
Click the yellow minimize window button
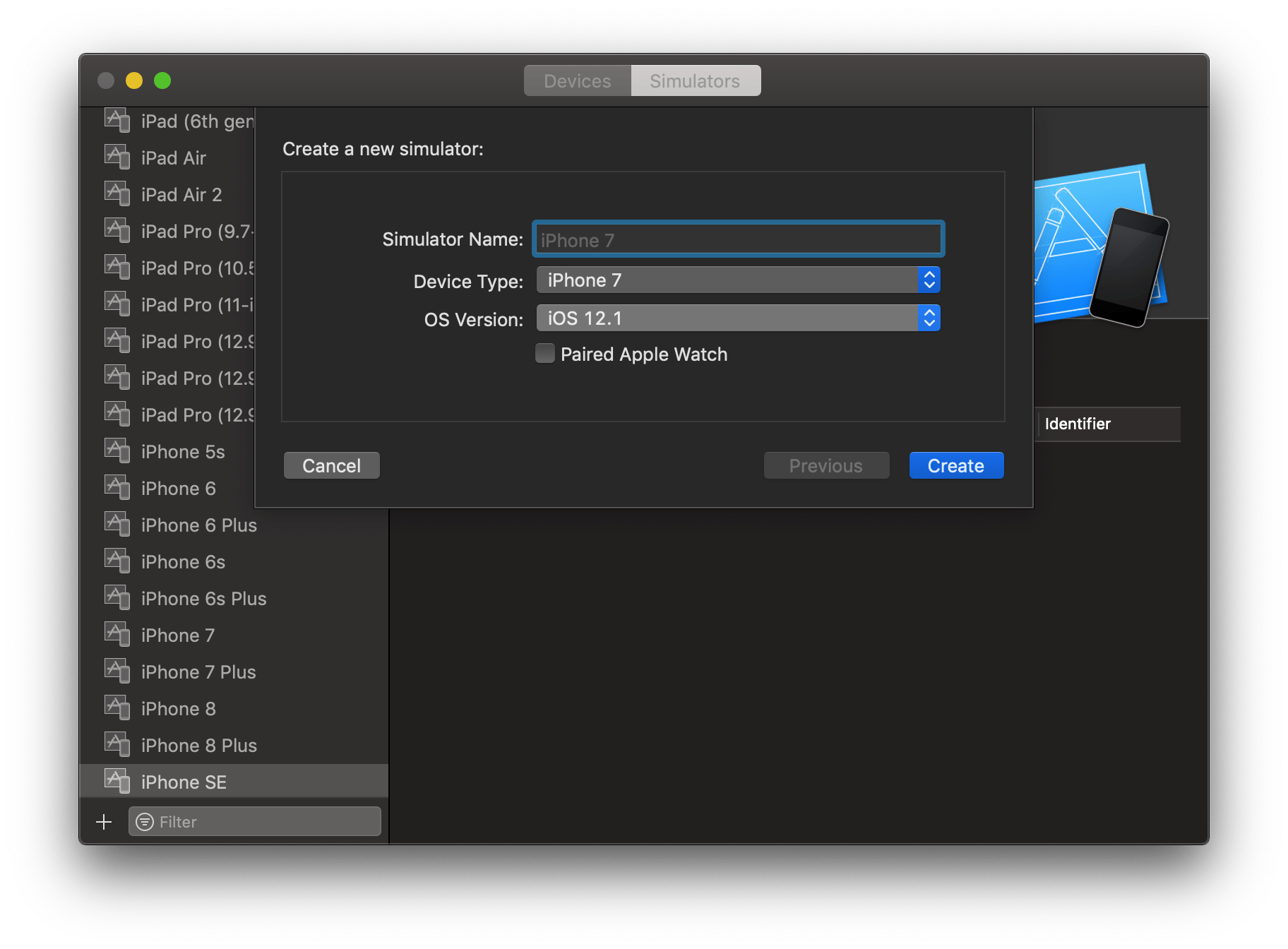tap(134, 80)
